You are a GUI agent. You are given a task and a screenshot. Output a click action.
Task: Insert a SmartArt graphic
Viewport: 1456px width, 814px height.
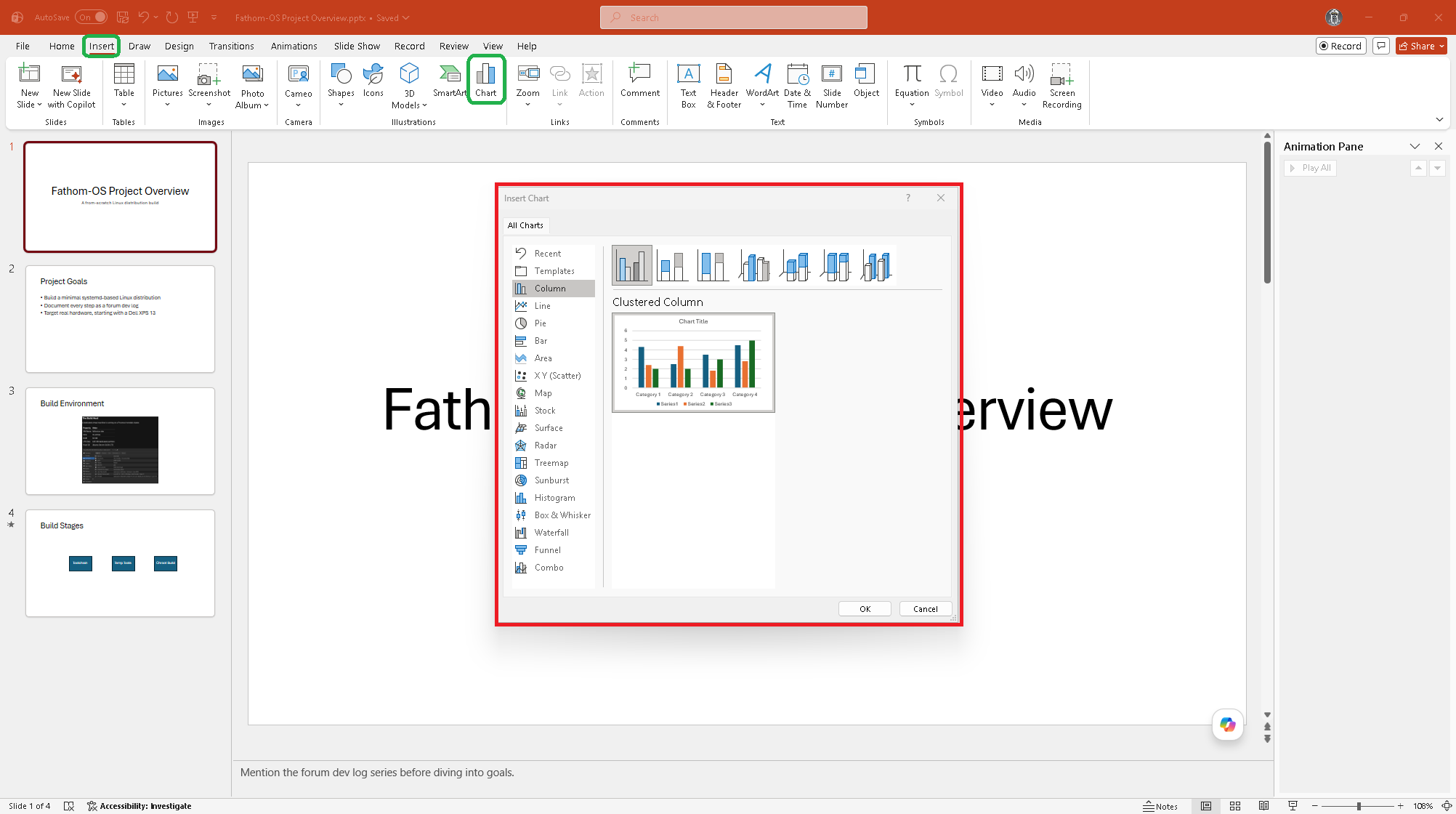[450, 80]
